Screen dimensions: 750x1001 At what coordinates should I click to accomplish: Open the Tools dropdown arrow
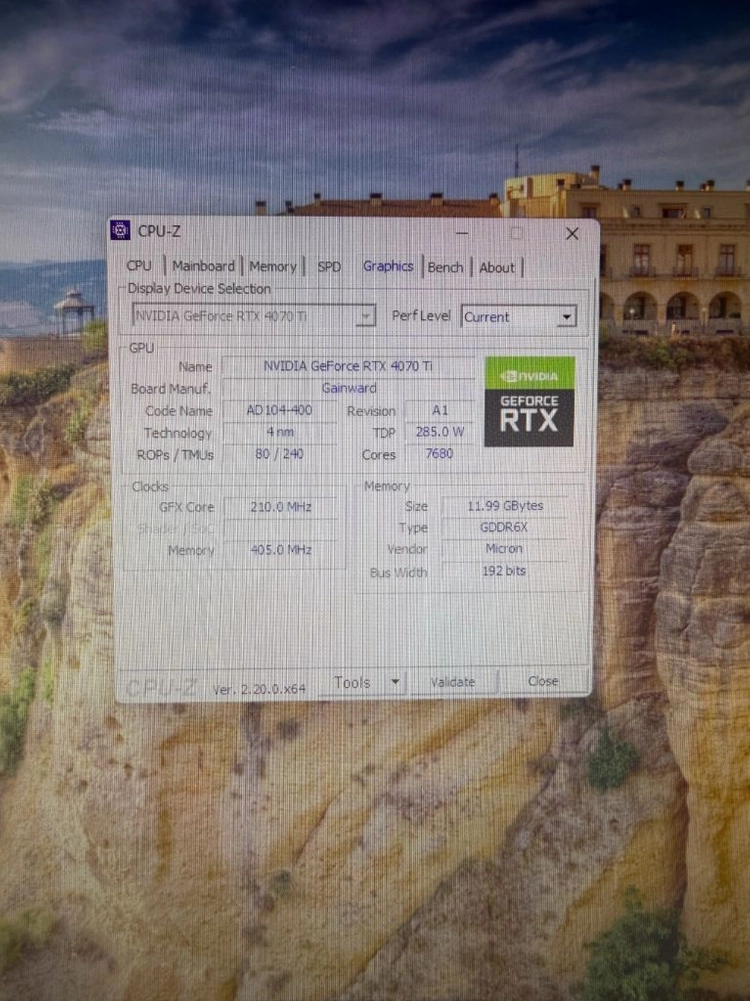coord(395,682)
